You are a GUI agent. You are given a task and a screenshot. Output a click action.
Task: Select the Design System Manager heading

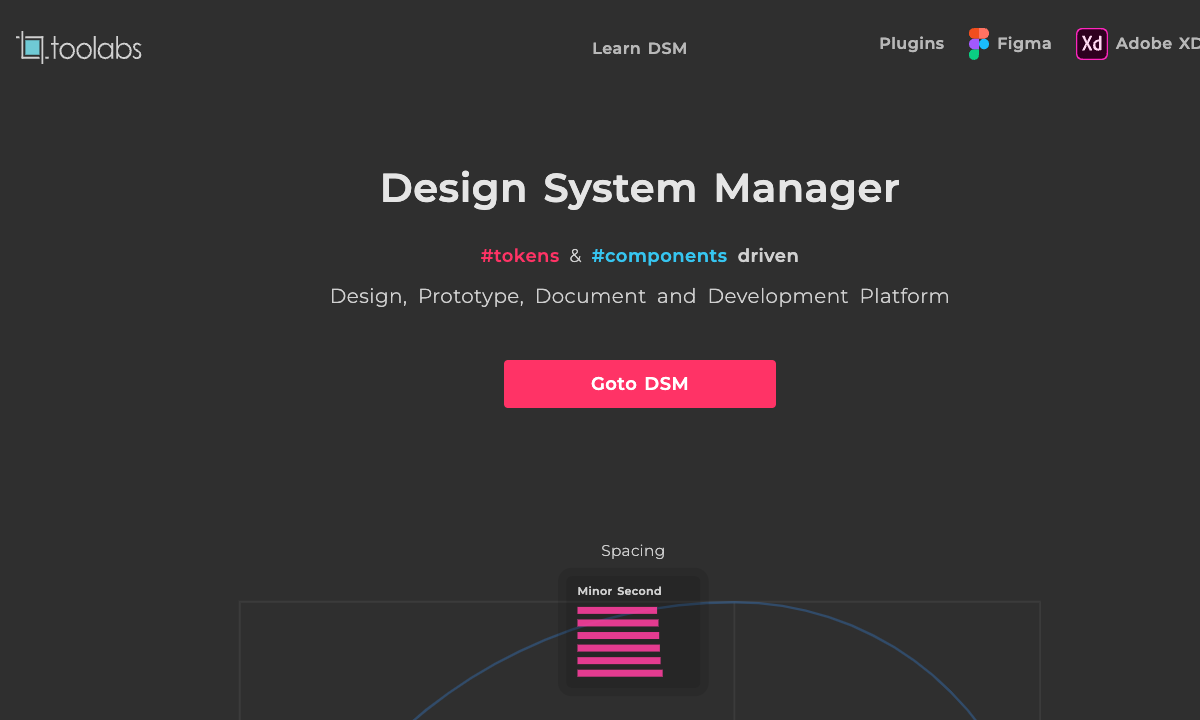pos(639,188)
